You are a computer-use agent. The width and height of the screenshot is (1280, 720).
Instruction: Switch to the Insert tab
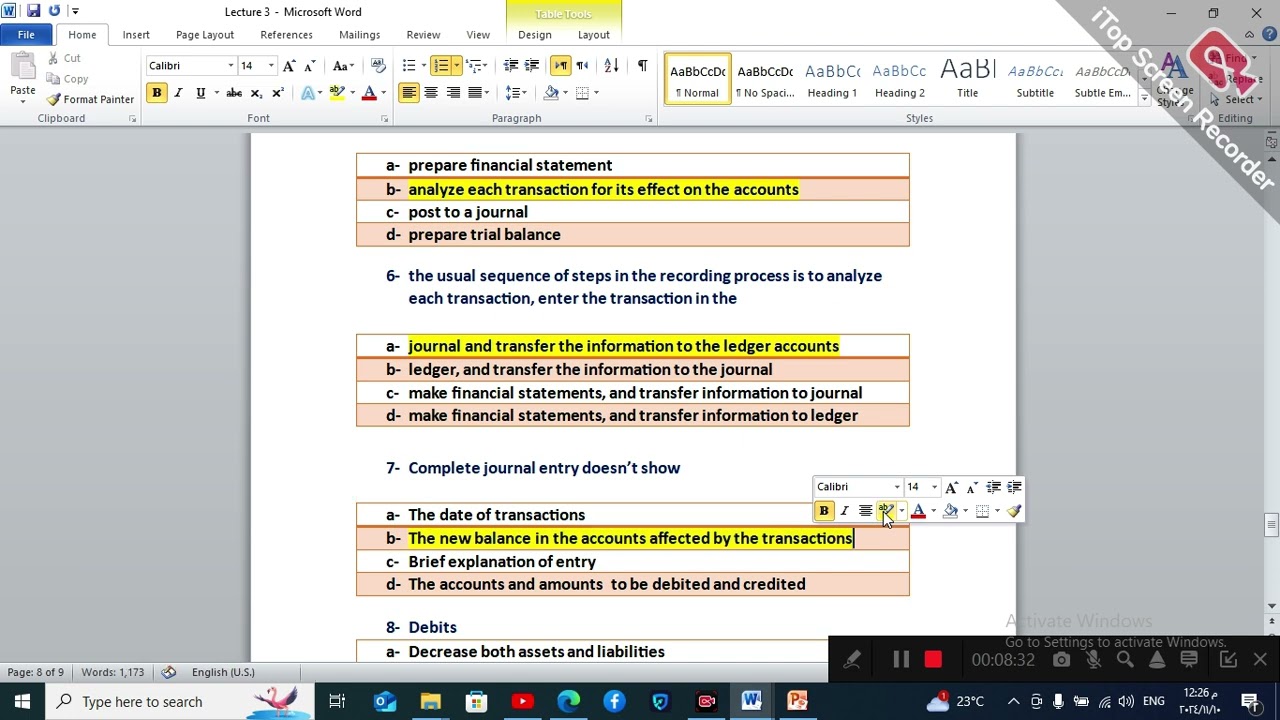(136, 35)
